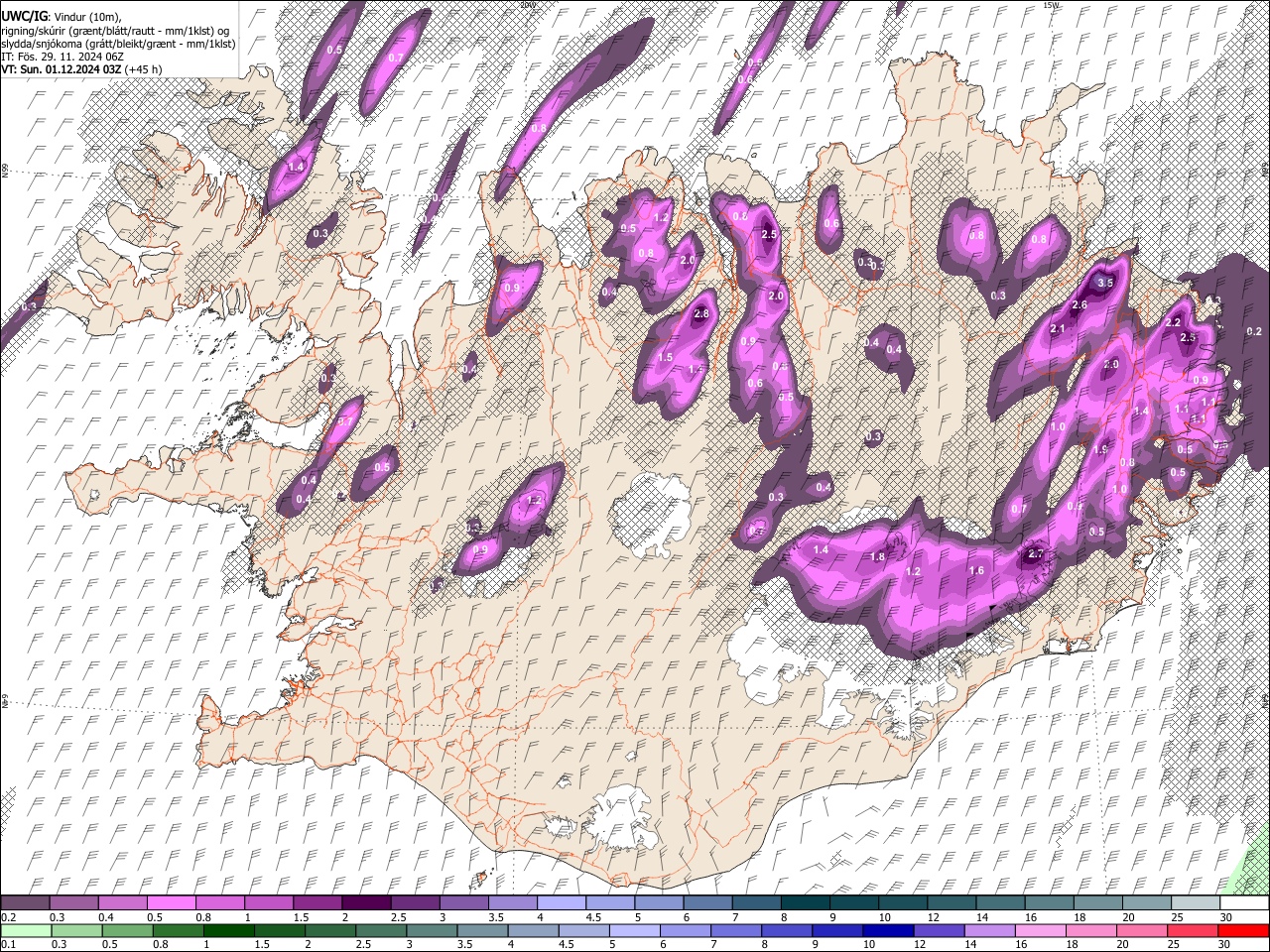Select the lower legend swatch between 10 and 12
Image resolution: width=1270 pixels, height=952 pixels.
pyautogui.click(x=886, y=930)
